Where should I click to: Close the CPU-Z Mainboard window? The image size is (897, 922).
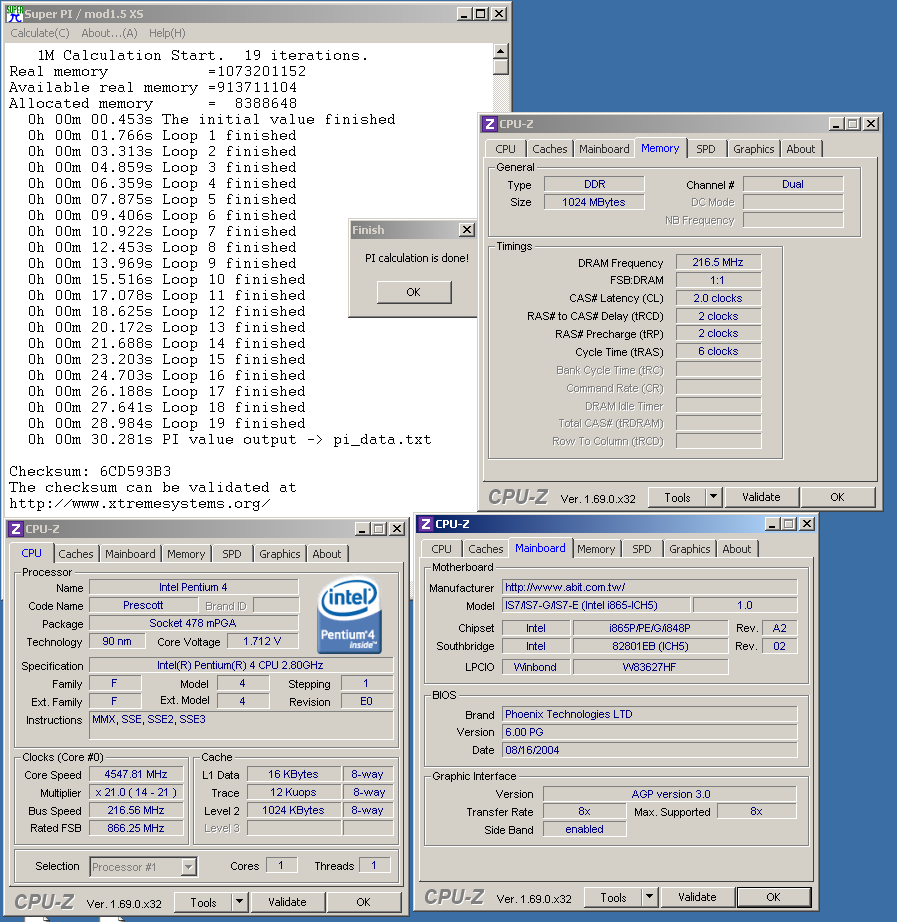(808, 524)
